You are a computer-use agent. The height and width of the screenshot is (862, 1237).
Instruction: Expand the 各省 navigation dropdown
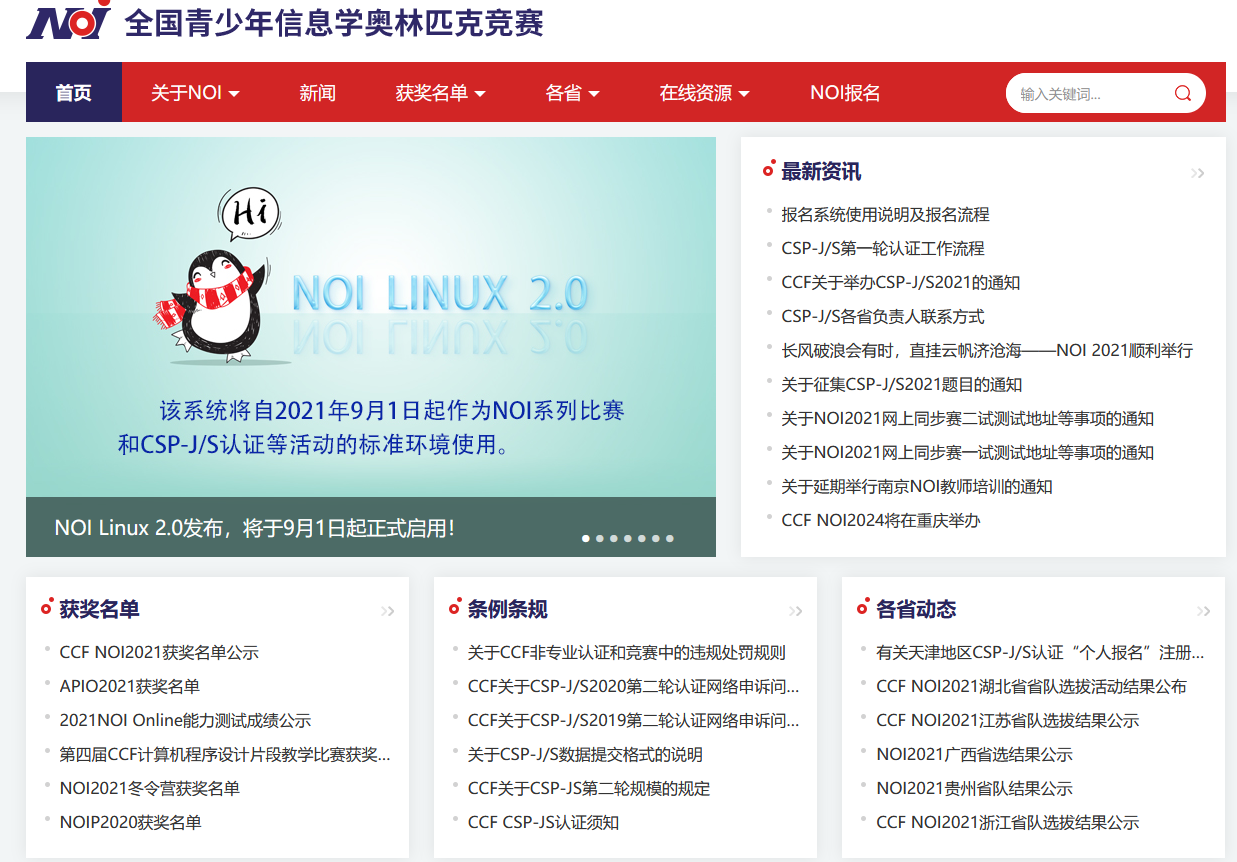click(x=572, y=93)
